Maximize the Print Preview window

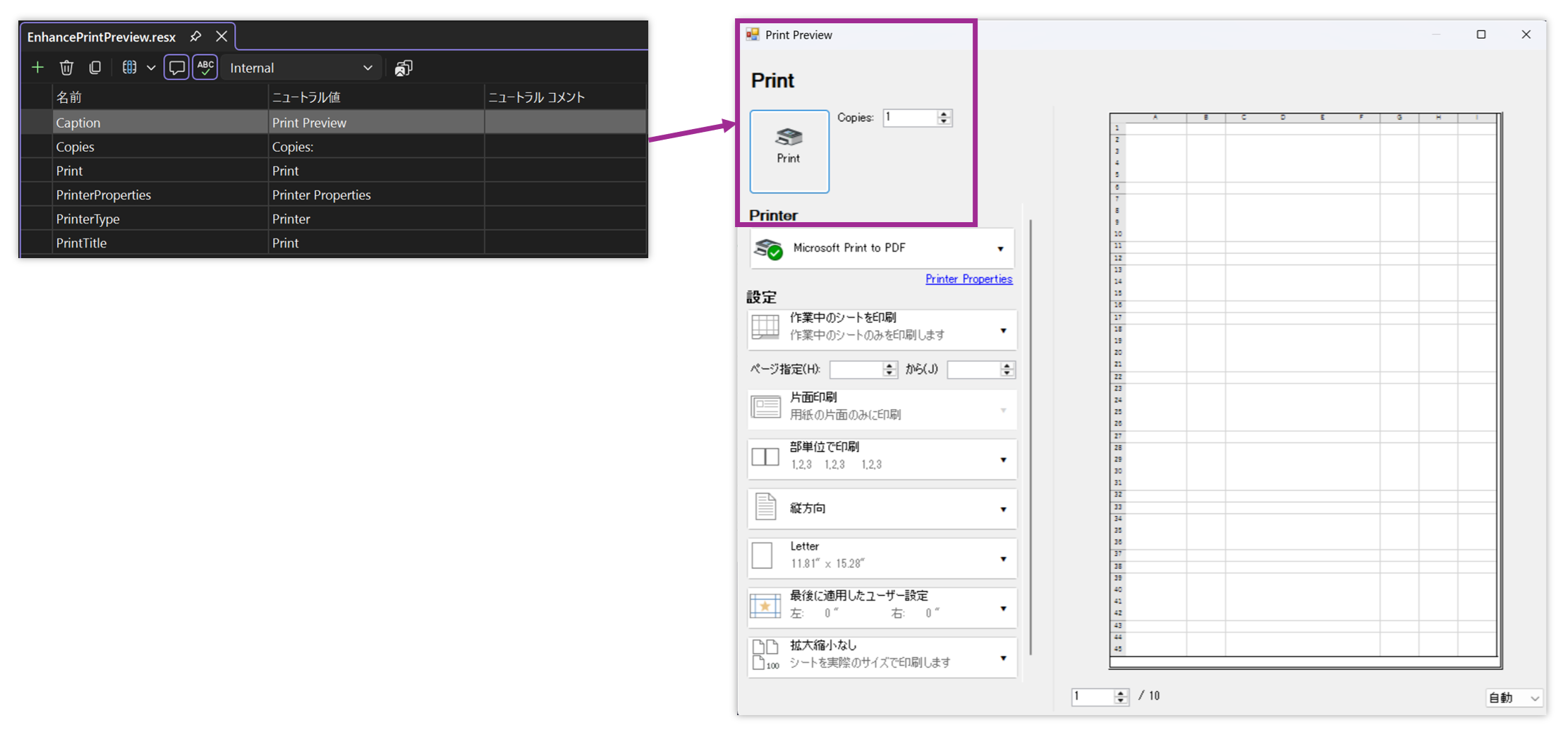tap(1481, 35)
